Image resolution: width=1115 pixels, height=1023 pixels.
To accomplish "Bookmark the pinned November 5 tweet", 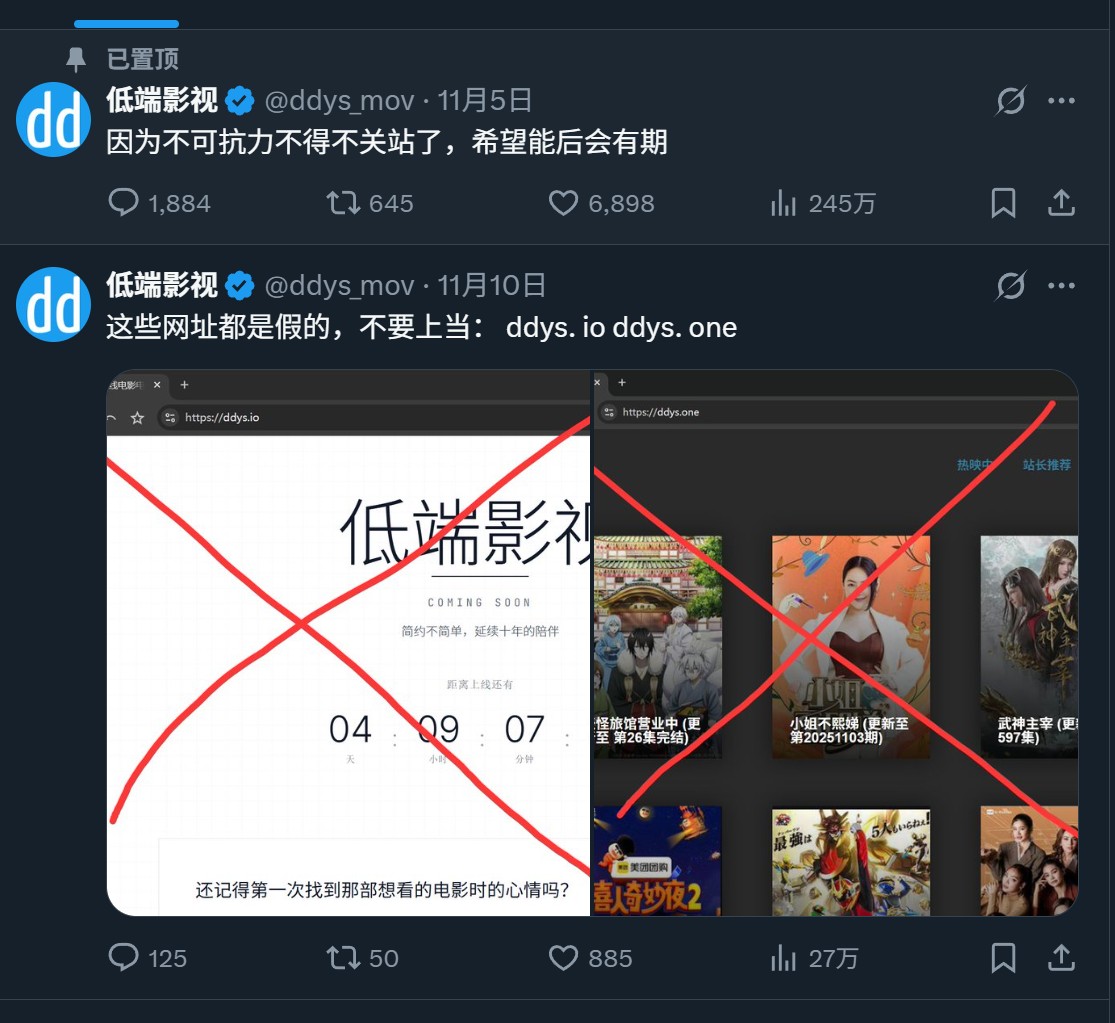I will pos(1003,203).
